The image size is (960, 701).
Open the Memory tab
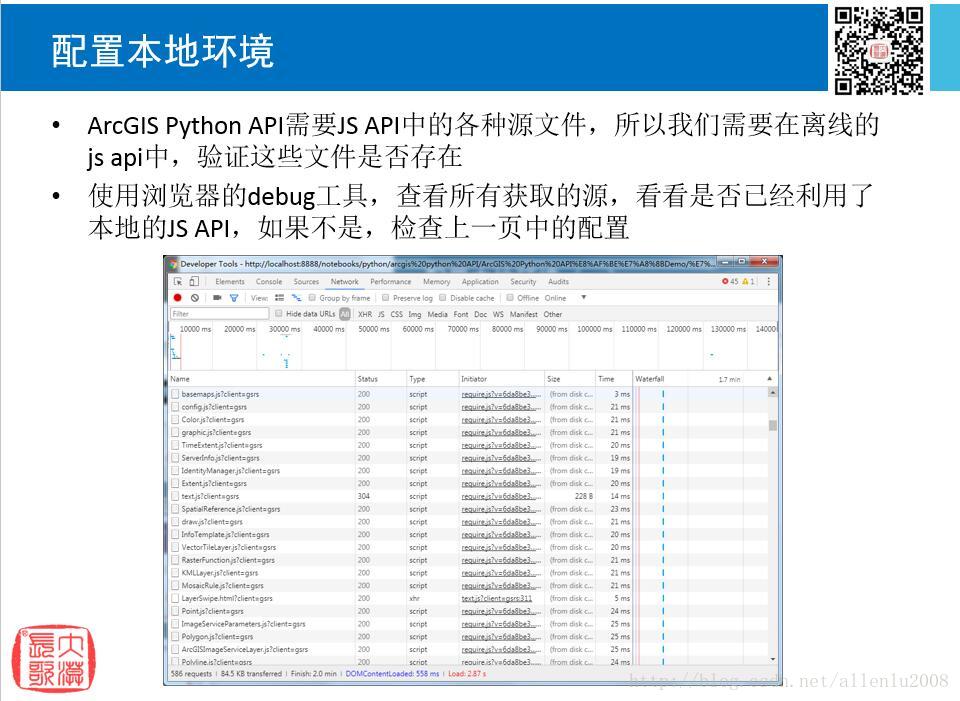[437, 282]
